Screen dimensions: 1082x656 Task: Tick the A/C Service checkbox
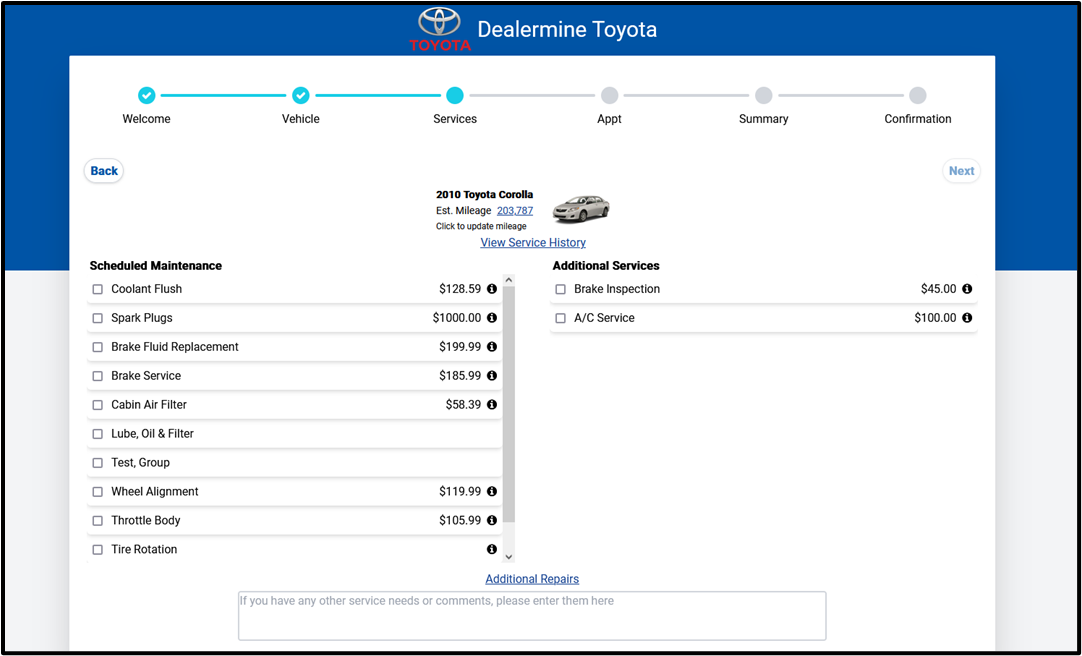(x=561, y=318)
